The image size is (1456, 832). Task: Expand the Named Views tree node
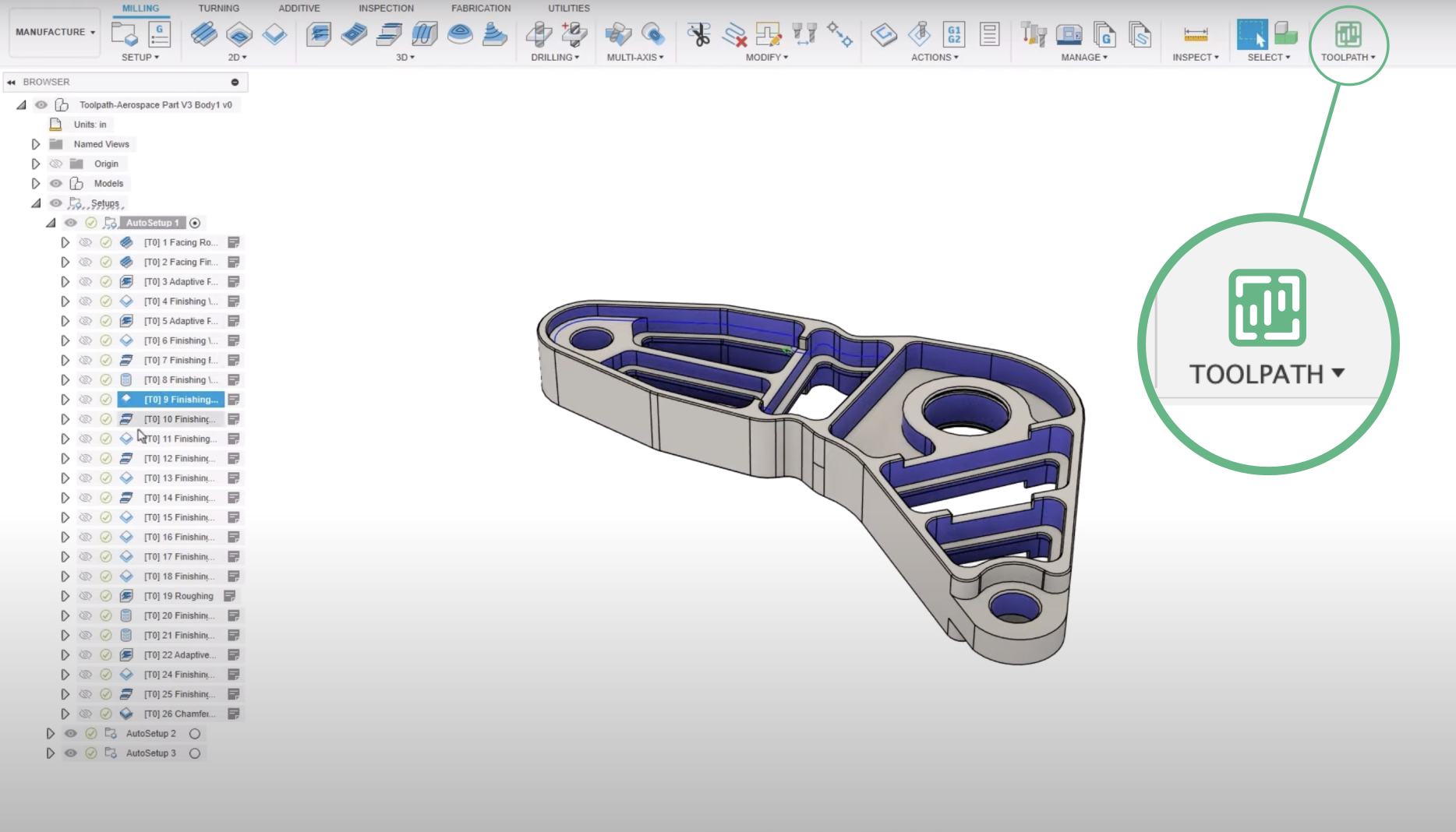[x=36, y=144]
